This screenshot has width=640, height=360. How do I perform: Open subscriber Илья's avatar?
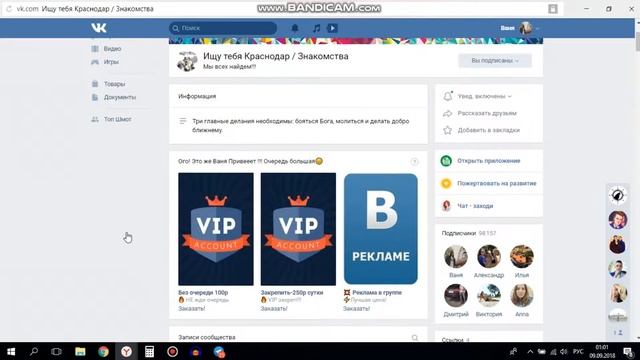point(522,256)
